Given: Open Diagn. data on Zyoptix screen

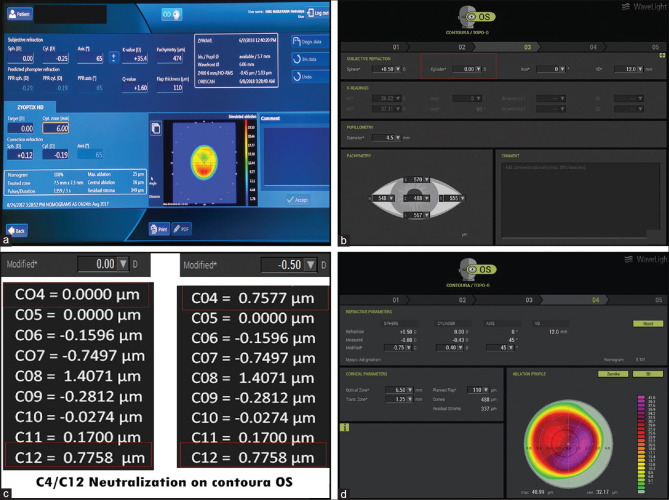Looking at the screenshot, I should (310, 42).
